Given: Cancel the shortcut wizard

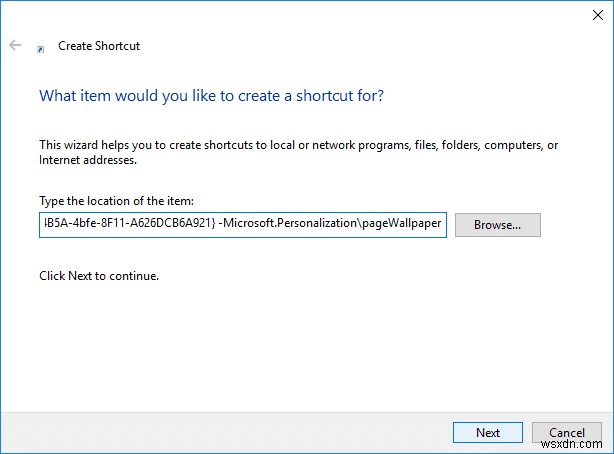Looking at the screenshot, I should [x=567, y=432].
